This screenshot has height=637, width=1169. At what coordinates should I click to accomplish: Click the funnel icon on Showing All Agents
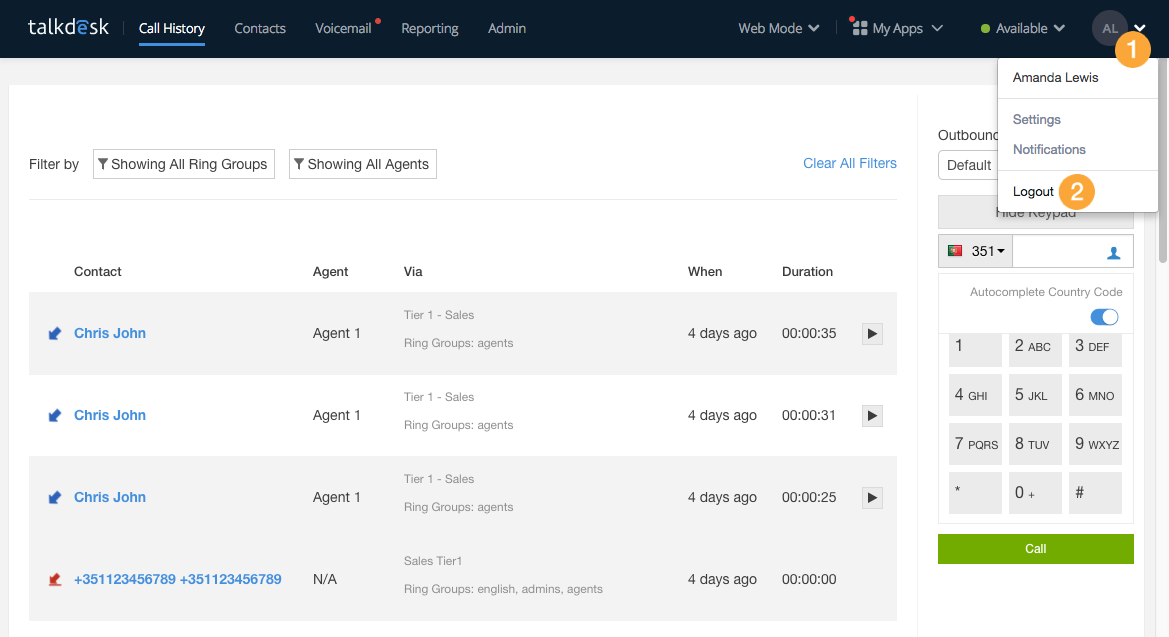pos(299,164)
